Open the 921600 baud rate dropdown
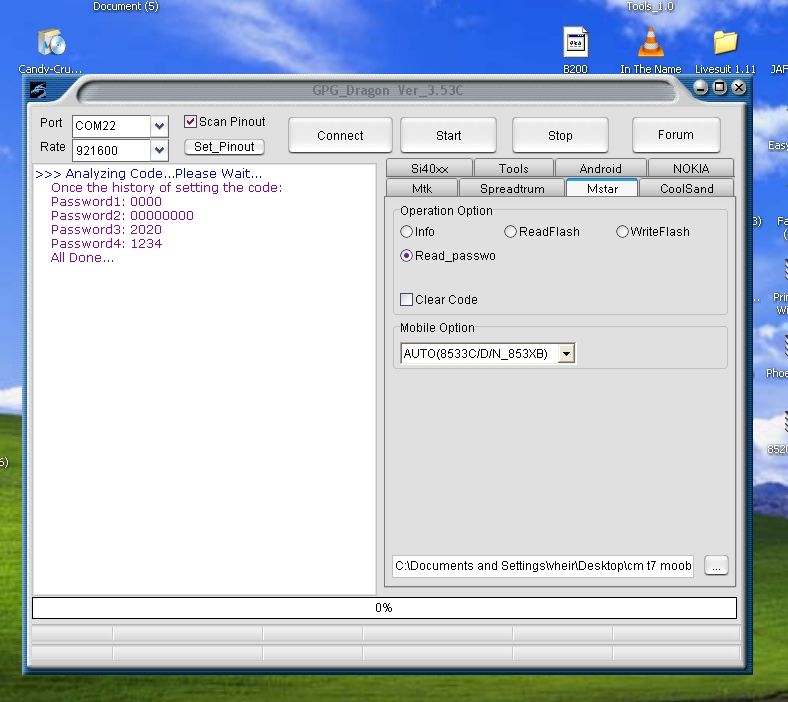Viewport: 788px width, 702px height. (159, 151)
